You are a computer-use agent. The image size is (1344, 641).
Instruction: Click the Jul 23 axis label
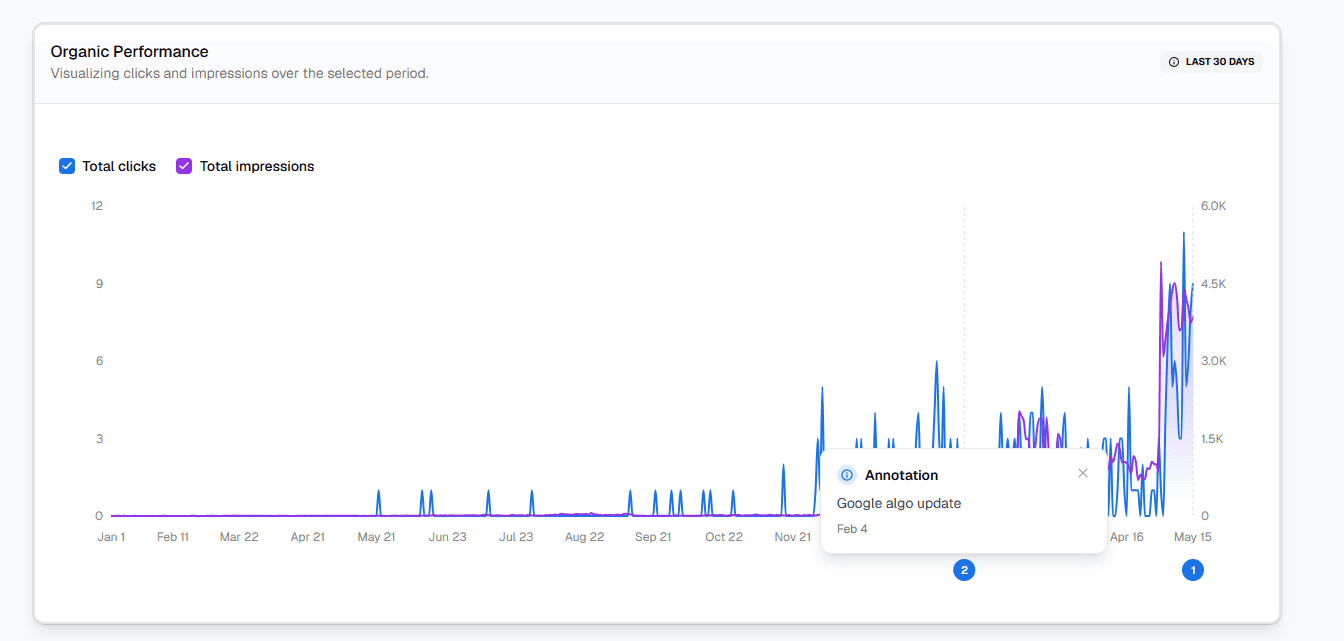pyautogui.click(x=516, y=537)
